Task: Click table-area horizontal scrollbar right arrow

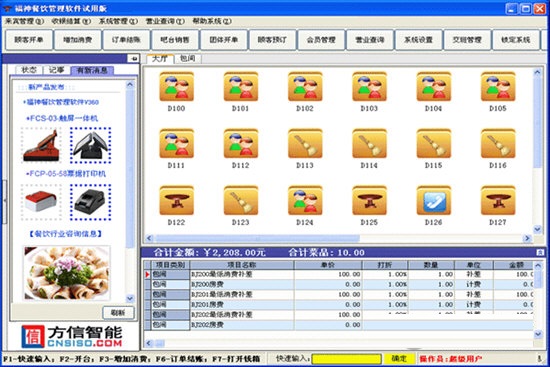Action: click(x=527, y=238)
